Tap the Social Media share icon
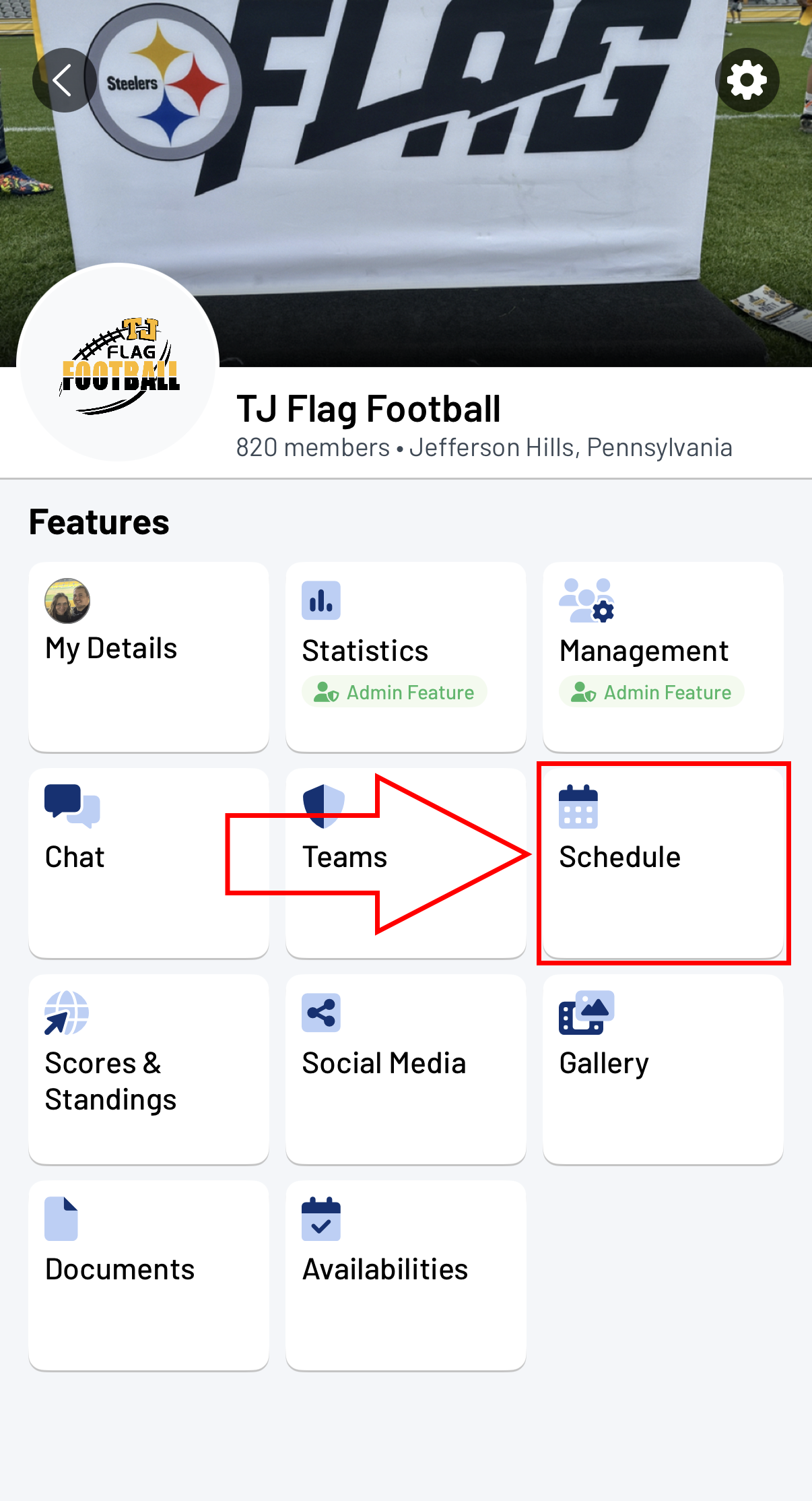Viewport: 812px width, 1501px height. (x=321, y=1013)
